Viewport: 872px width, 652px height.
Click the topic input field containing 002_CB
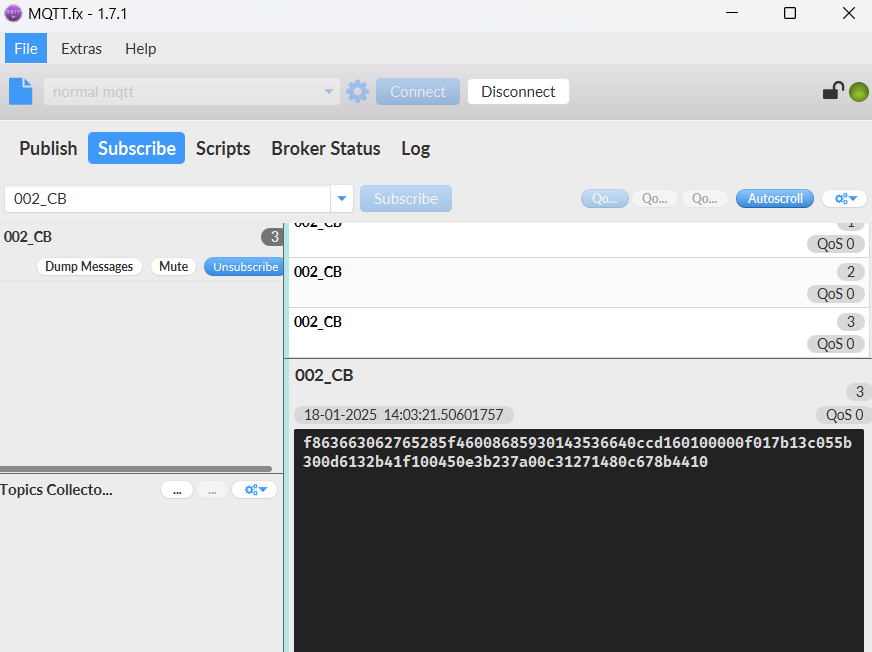click(167, 199)
